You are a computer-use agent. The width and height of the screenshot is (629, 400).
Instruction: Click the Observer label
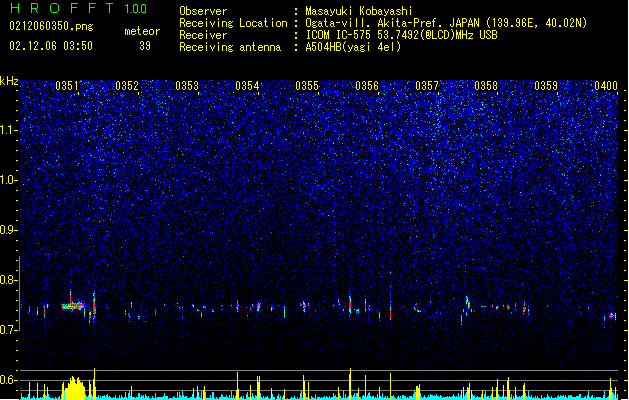click(x=203, y=11)
